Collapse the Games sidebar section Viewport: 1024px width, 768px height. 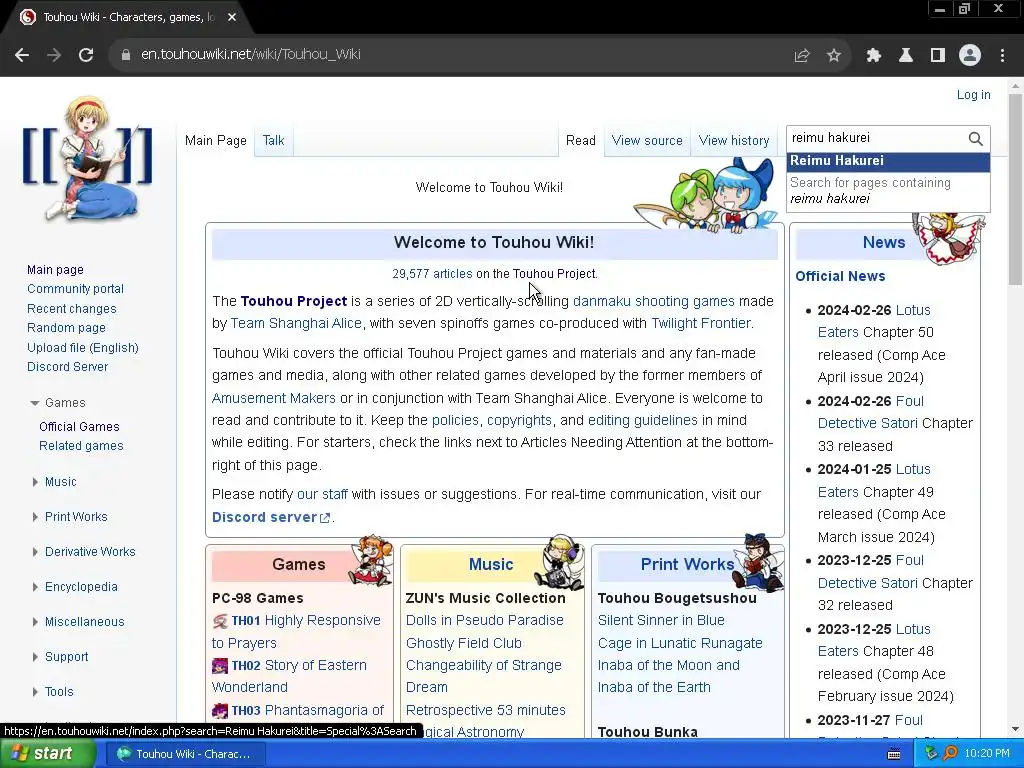click(x=35, y=403)
